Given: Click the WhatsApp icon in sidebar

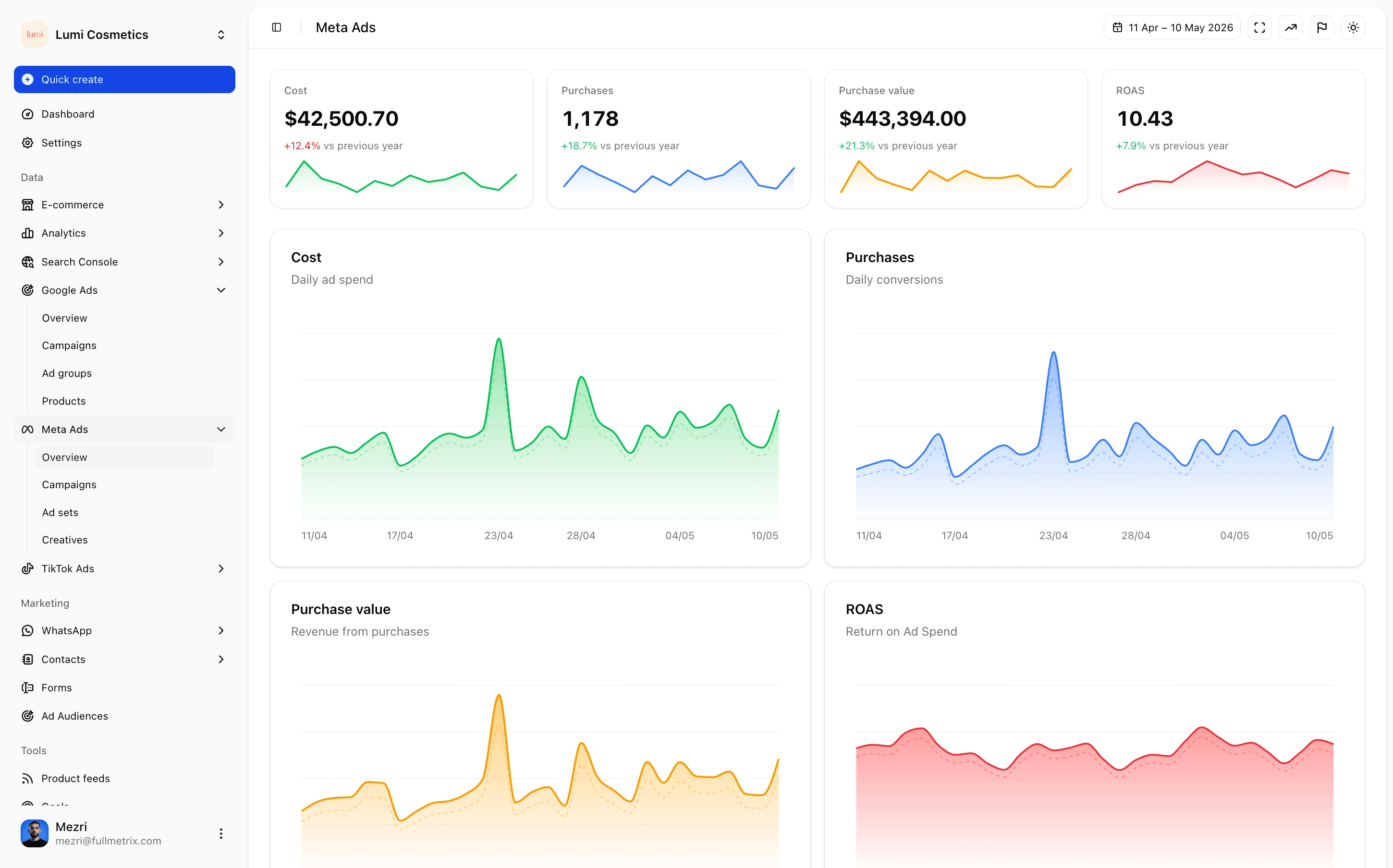Looking at the screenshot, I should click(x=27, y=631).
